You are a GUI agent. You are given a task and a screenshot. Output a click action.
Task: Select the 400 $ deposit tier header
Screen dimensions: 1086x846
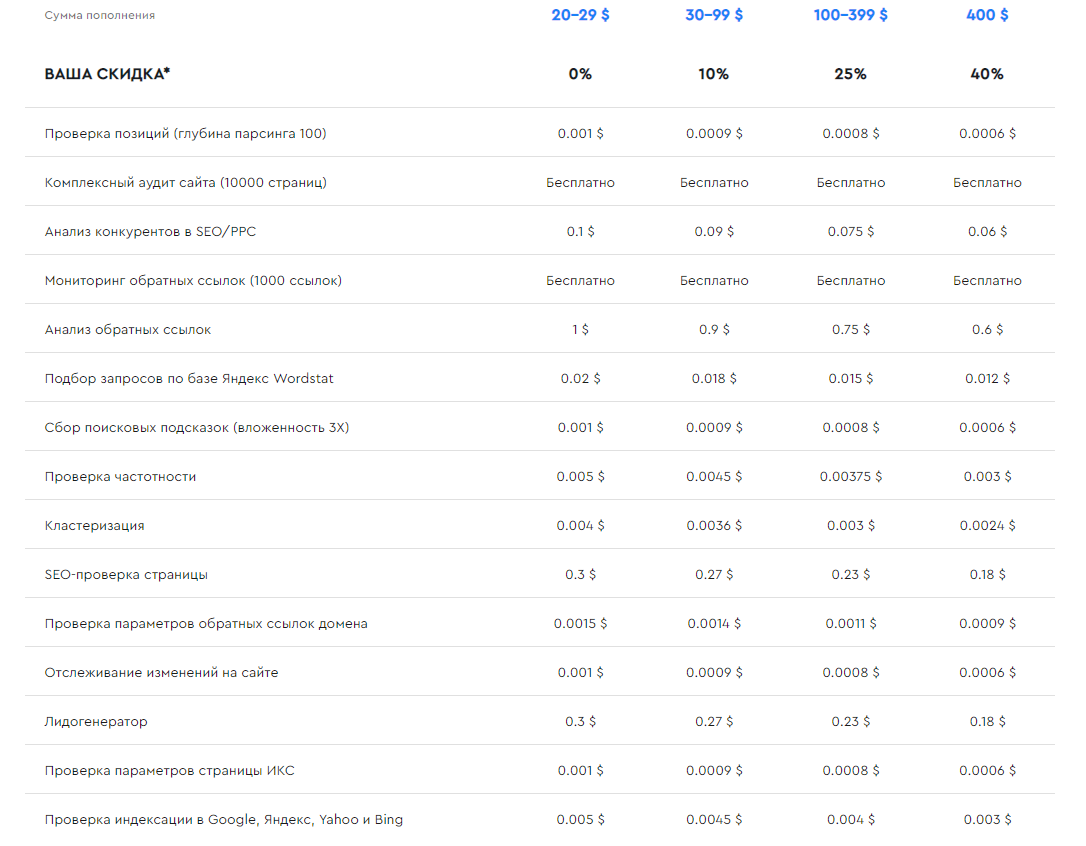coord(987,15)
